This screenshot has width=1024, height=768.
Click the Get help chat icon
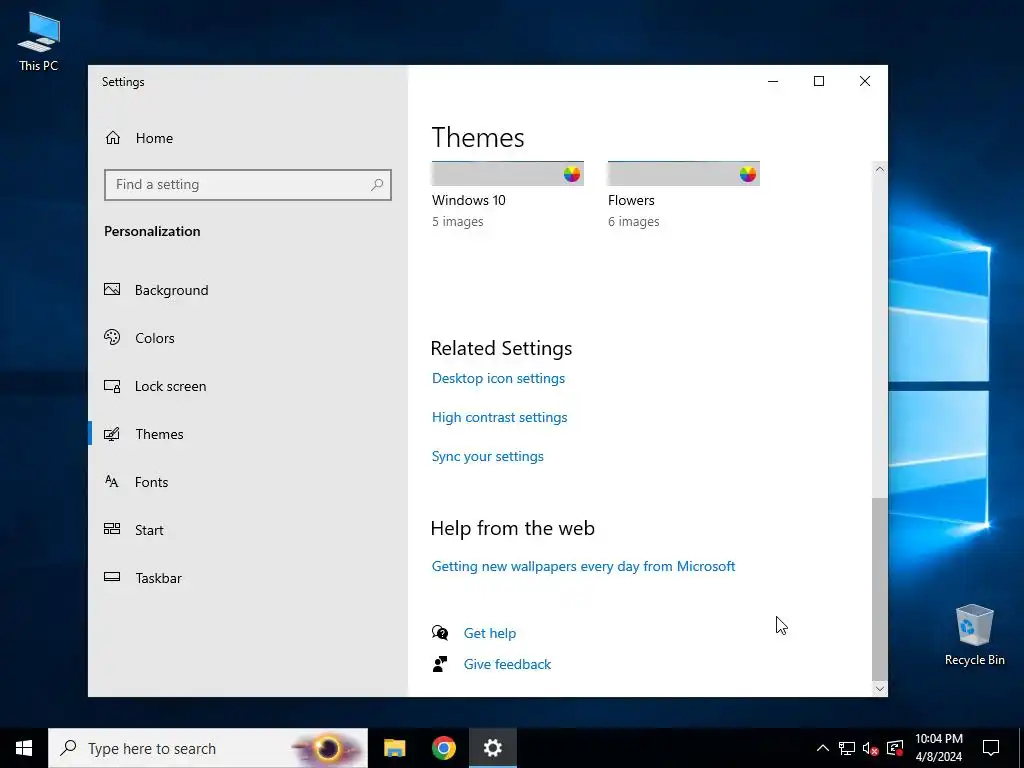click(x=440, y=632)
